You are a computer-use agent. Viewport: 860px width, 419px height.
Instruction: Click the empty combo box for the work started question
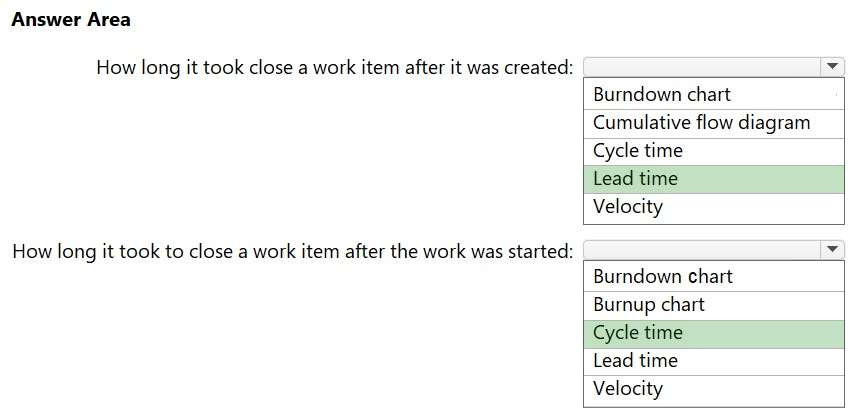pyautogui.click(x=702, y=249)
